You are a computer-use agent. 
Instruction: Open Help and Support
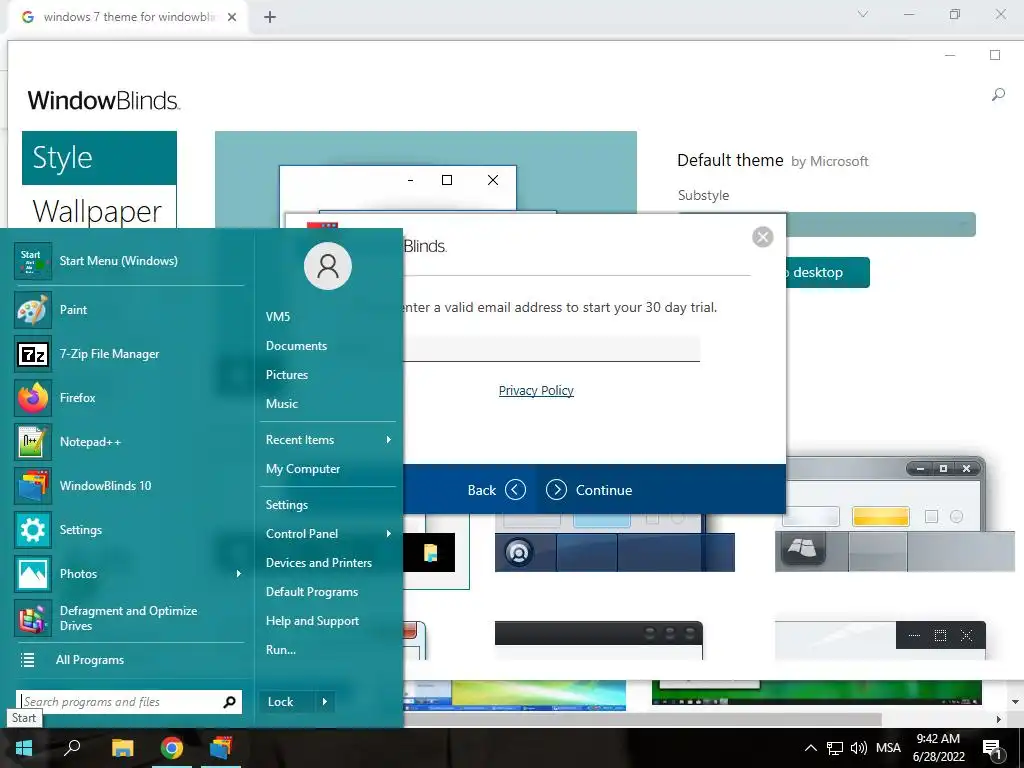pyautogui.click(x=312, y=621)
